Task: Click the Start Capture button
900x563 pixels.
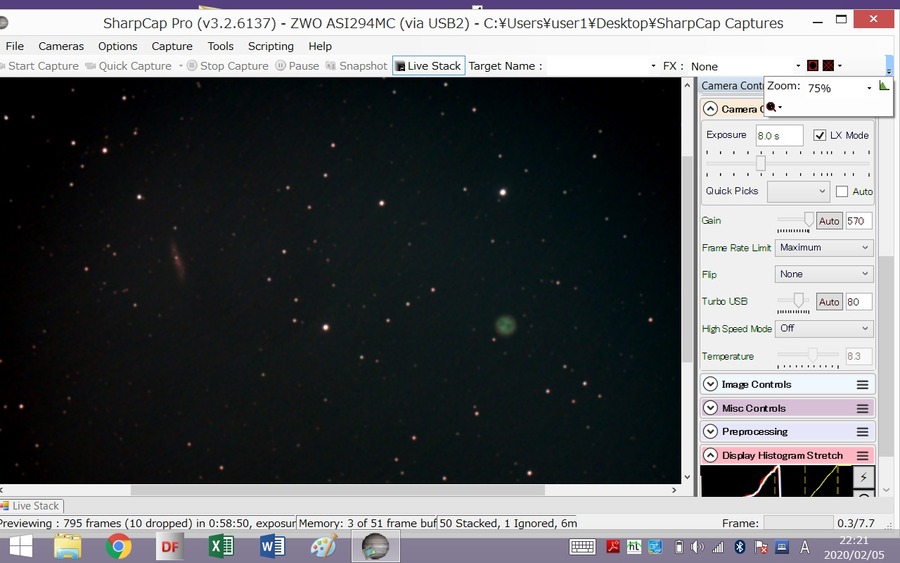Action: pyautogui.click(x=39, y=66)
